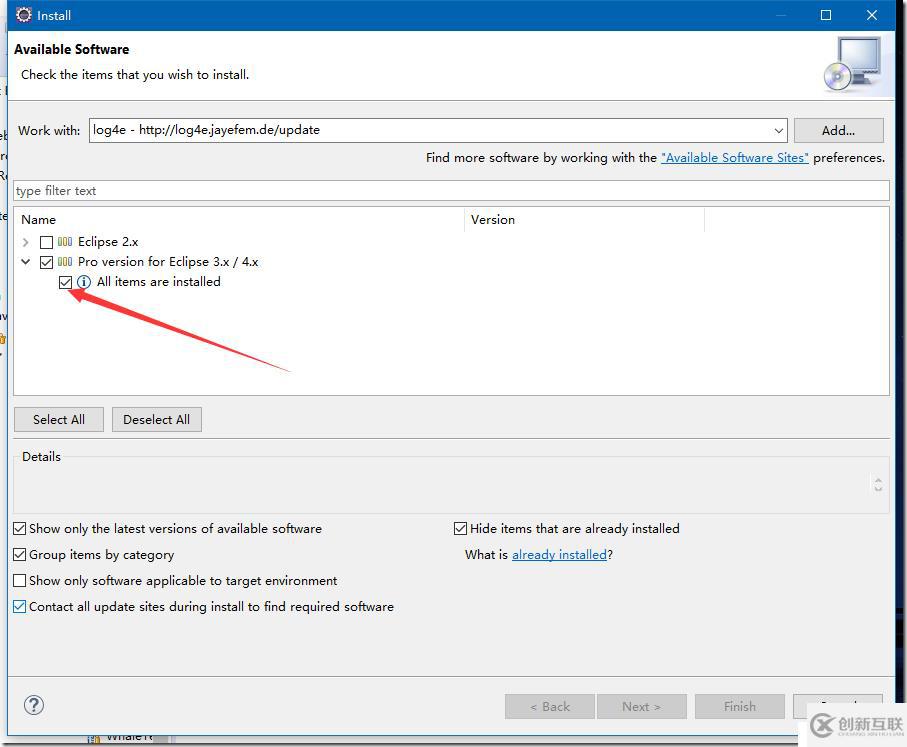Click the Next button
Viewport: 907px width, 747px height.
(x=641, y=706)
